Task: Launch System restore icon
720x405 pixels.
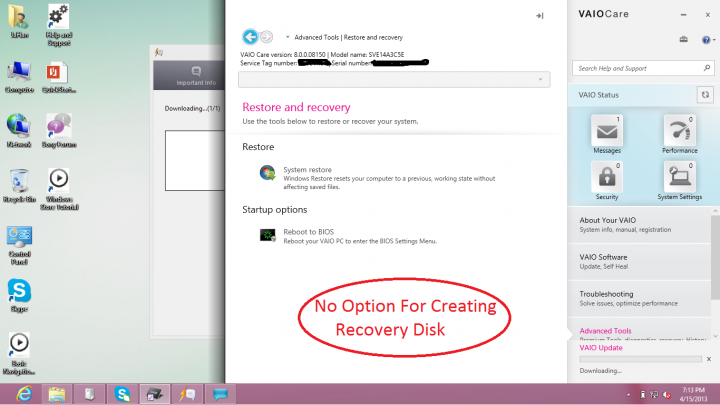Action: coord(267,173)
